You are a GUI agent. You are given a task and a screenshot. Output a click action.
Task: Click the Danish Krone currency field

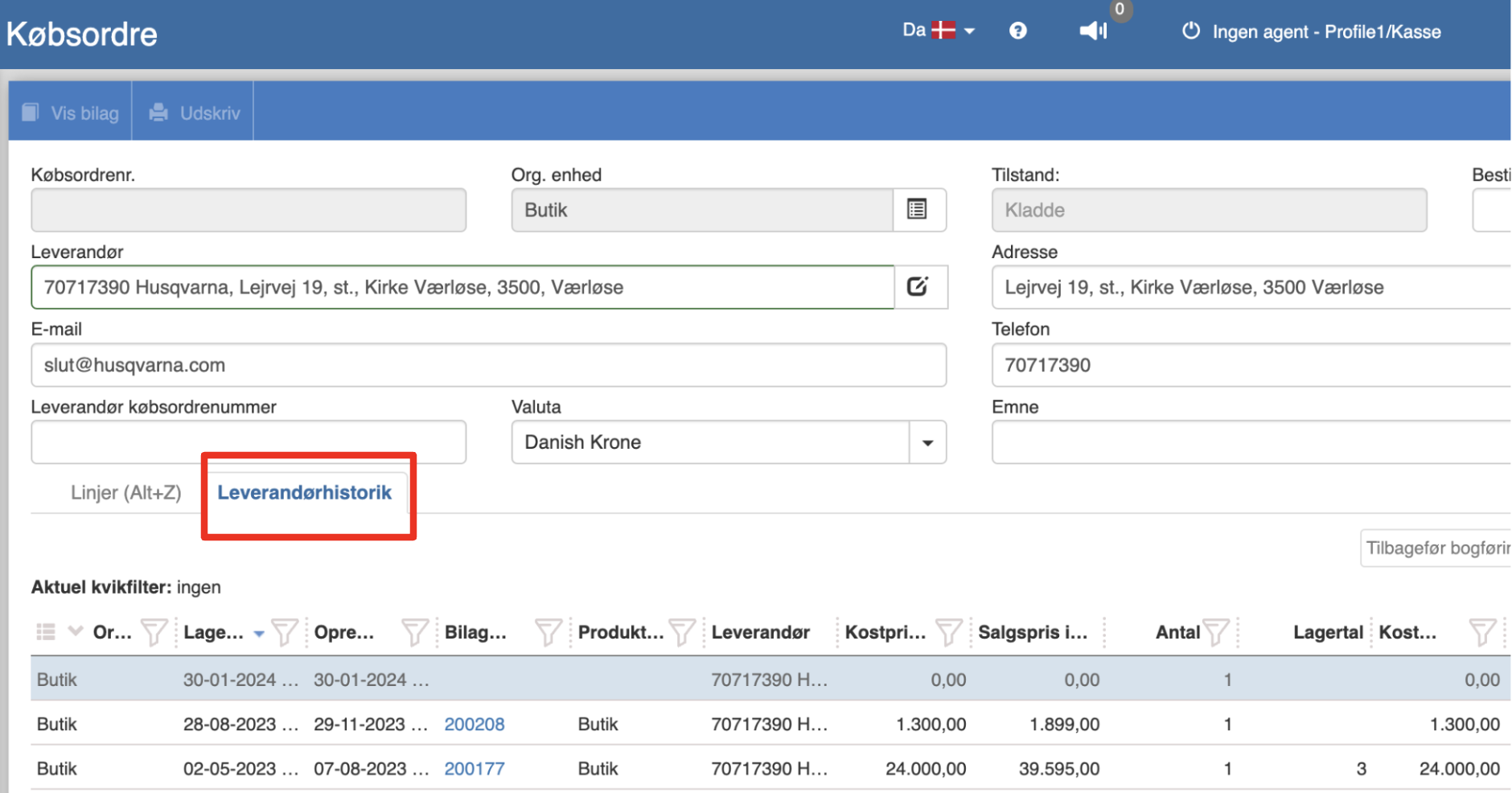[710, 442]
